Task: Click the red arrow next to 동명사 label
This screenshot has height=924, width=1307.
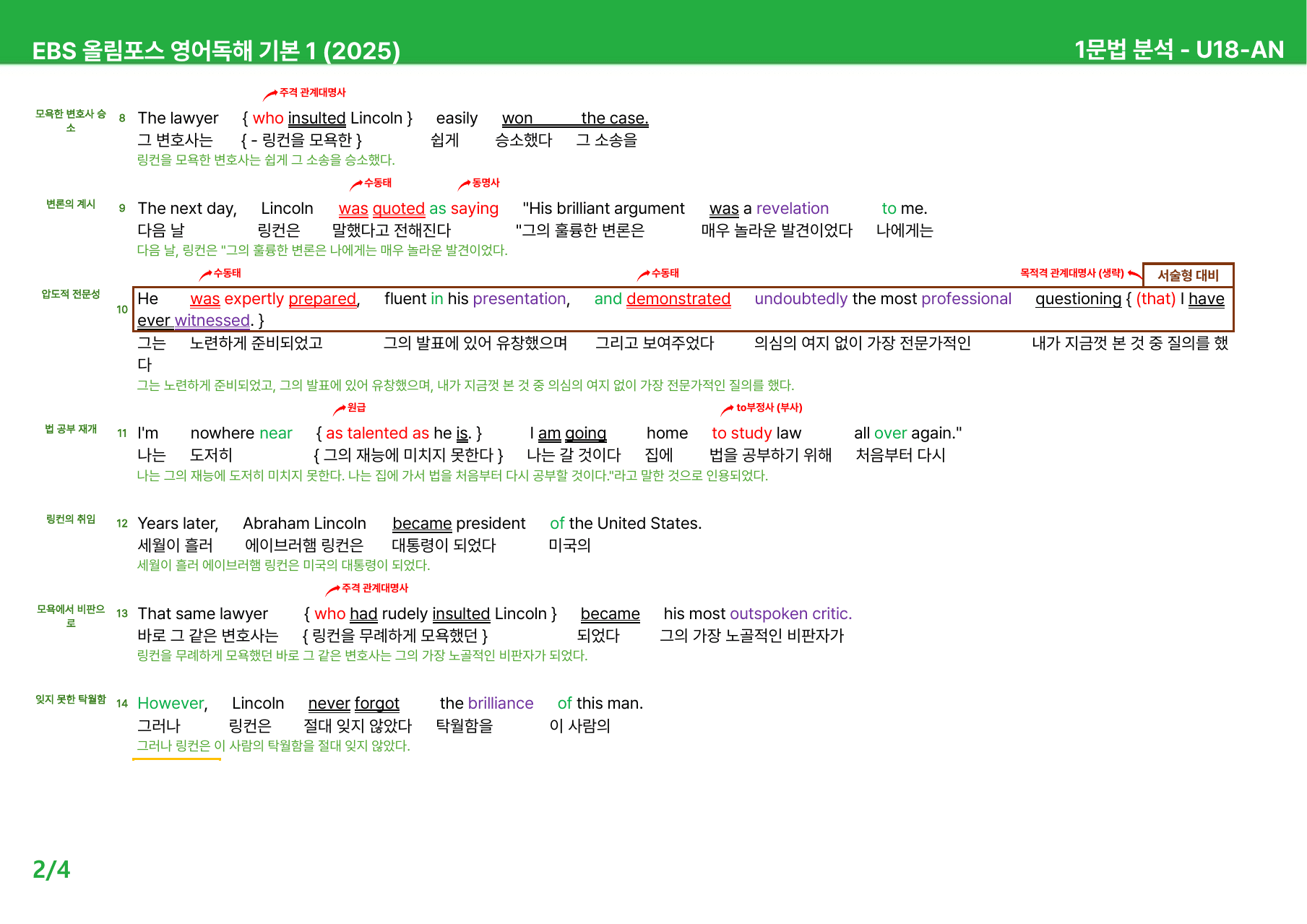Action: 464,185
